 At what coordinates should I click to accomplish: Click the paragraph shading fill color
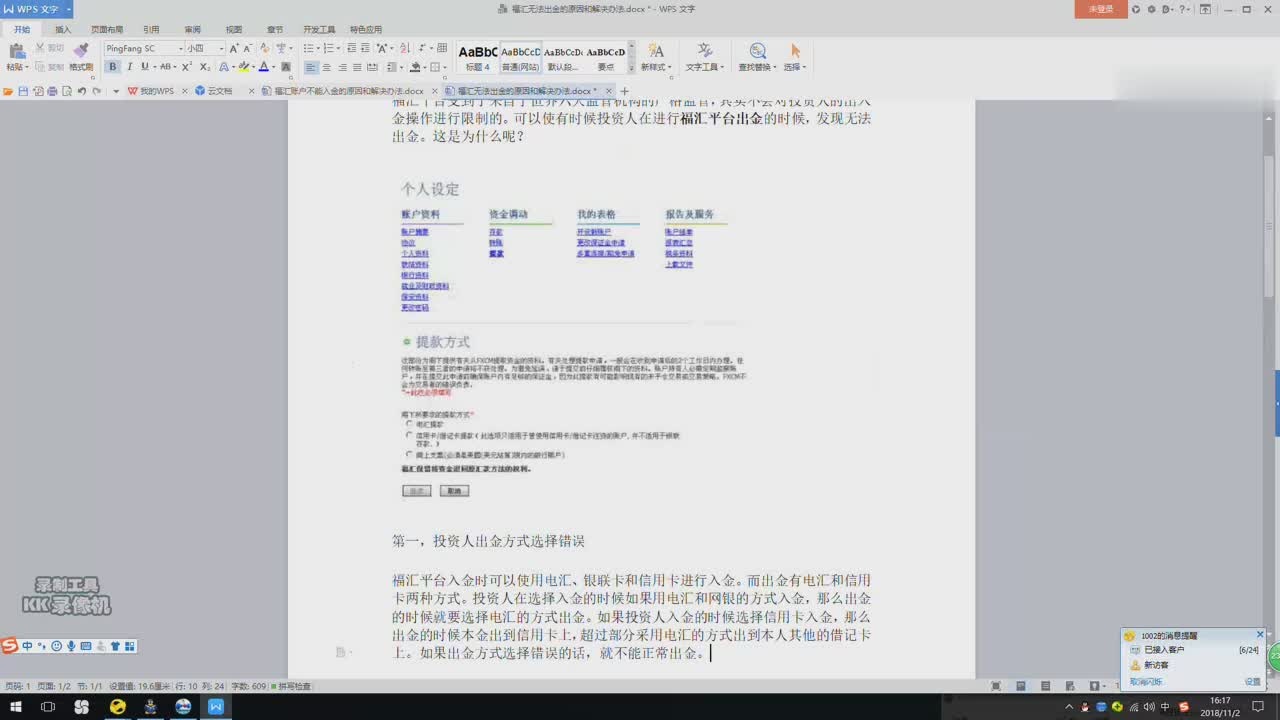tap(415, 67)
